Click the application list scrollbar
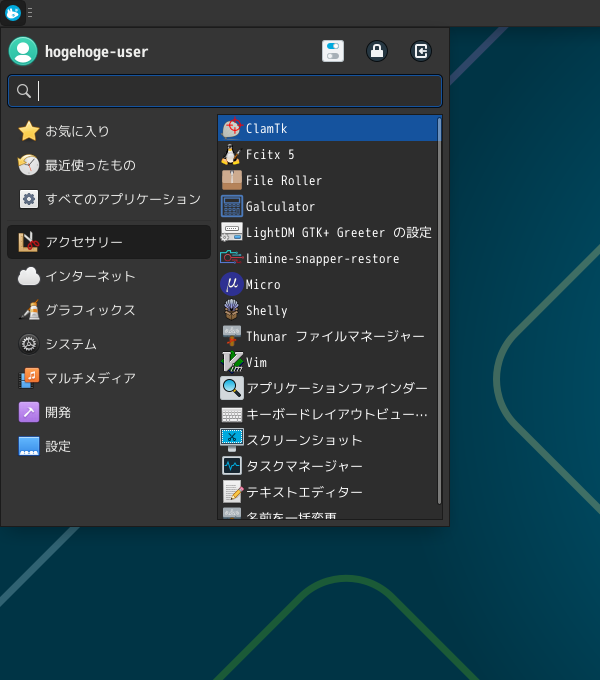 tap(439, 310)
